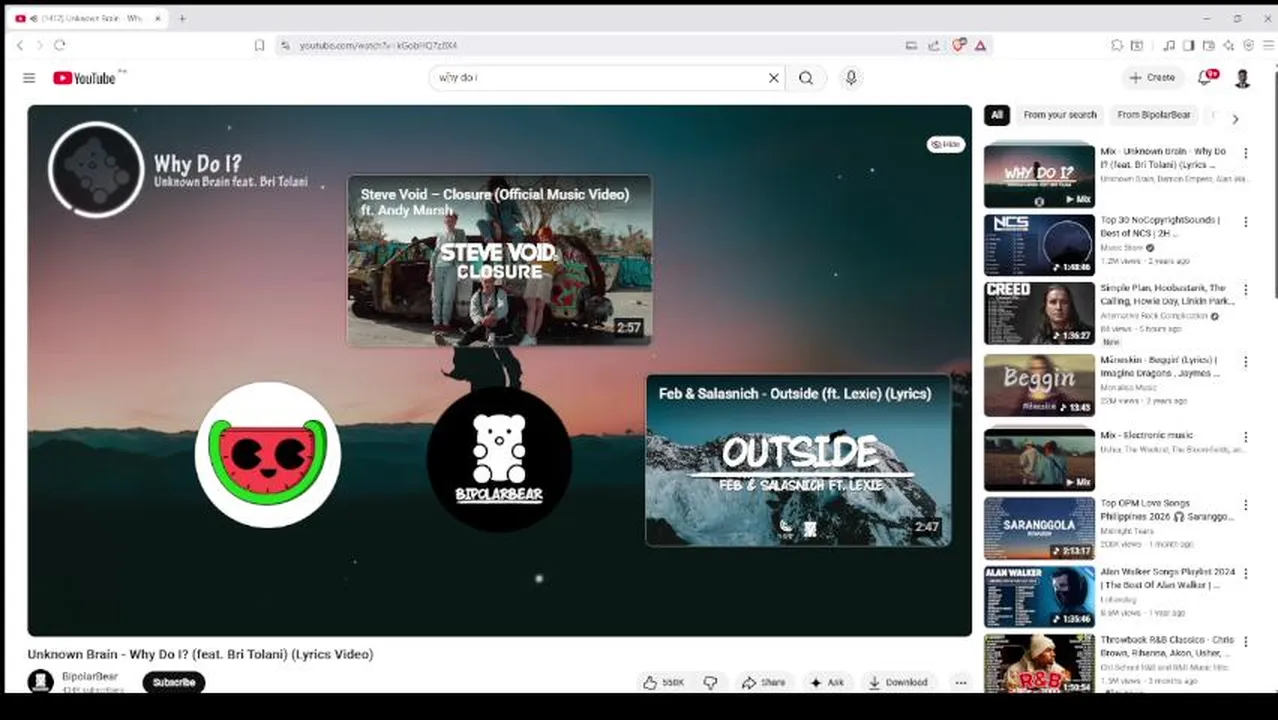
Task: Select the From BipolarBear chip
Action: click(1153, 115)
